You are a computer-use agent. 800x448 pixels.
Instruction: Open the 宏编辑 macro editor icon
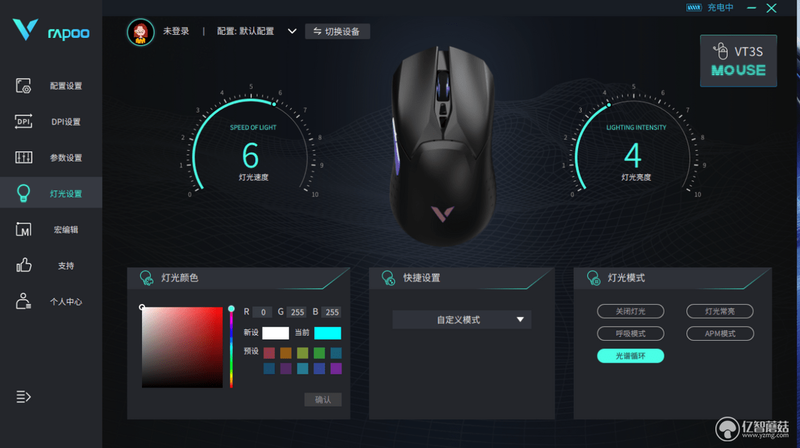(23, 230)
